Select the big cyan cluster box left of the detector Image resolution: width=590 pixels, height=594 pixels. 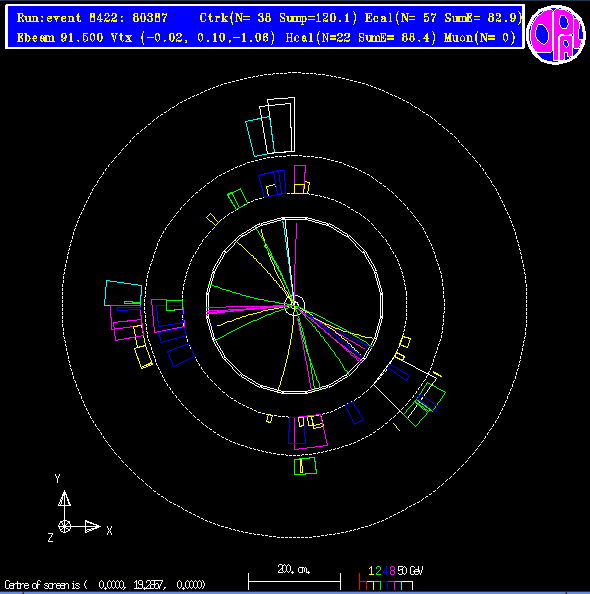click(x=123, y=293)
